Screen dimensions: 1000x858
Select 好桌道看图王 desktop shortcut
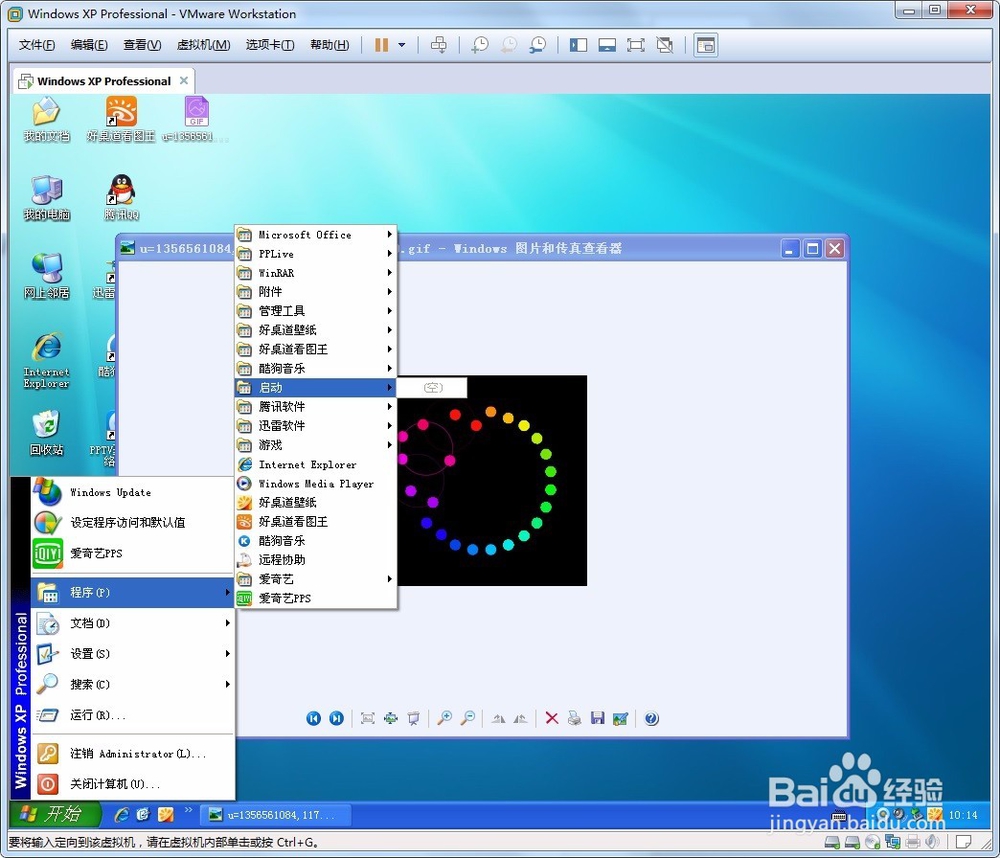point(121,119)
